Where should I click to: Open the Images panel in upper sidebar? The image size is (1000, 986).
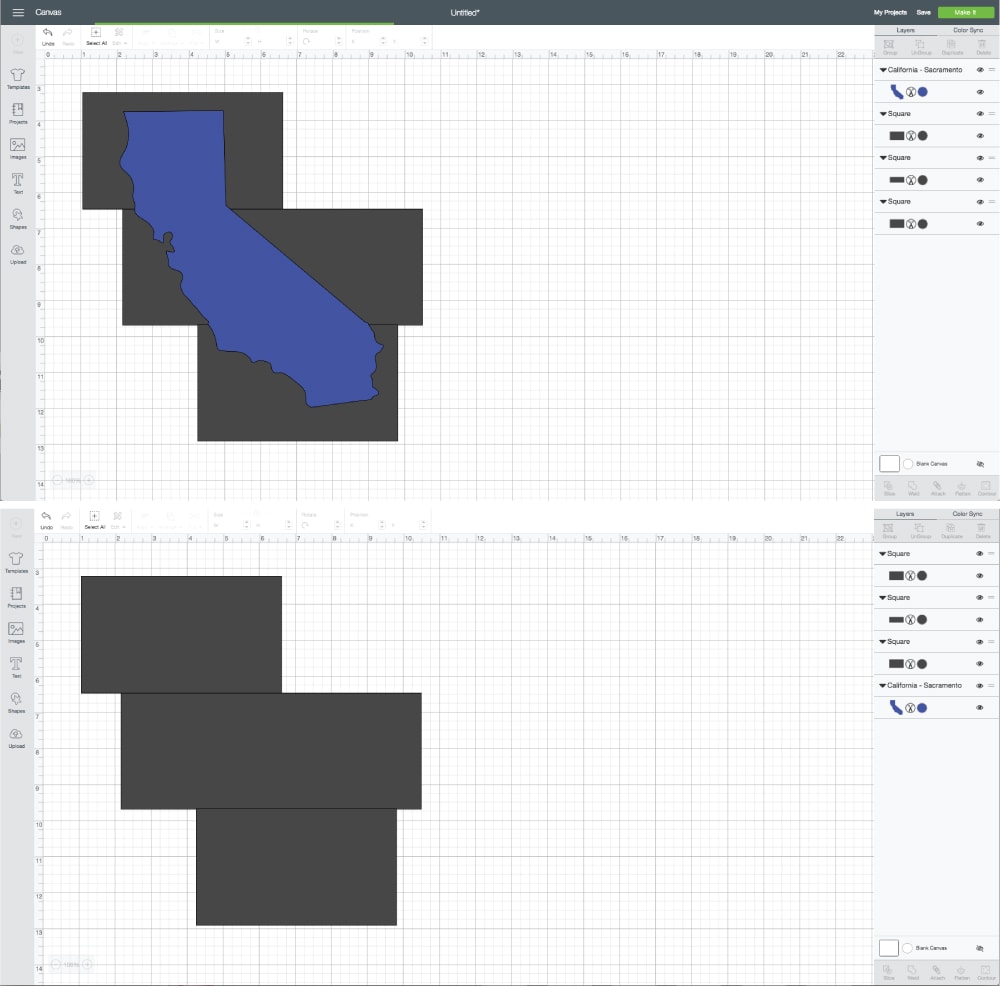[17, 146]
